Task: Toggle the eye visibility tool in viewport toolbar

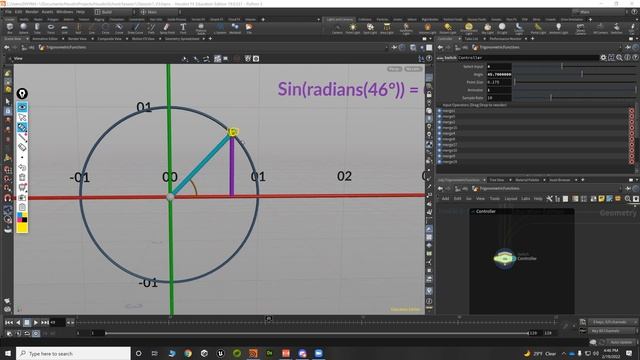Action: tap(22, 107)
